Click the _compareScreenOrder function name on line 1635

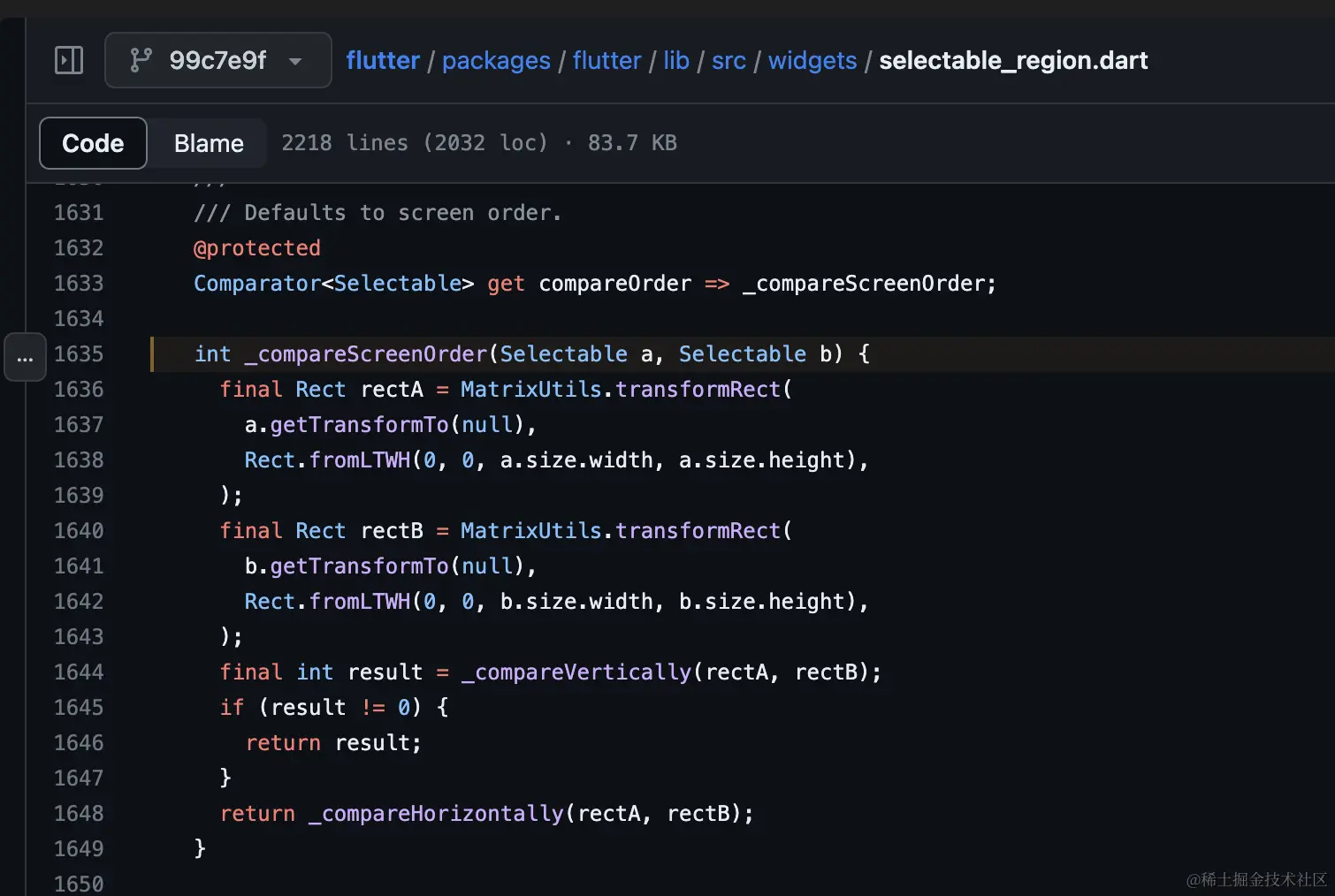pos(366,354)
